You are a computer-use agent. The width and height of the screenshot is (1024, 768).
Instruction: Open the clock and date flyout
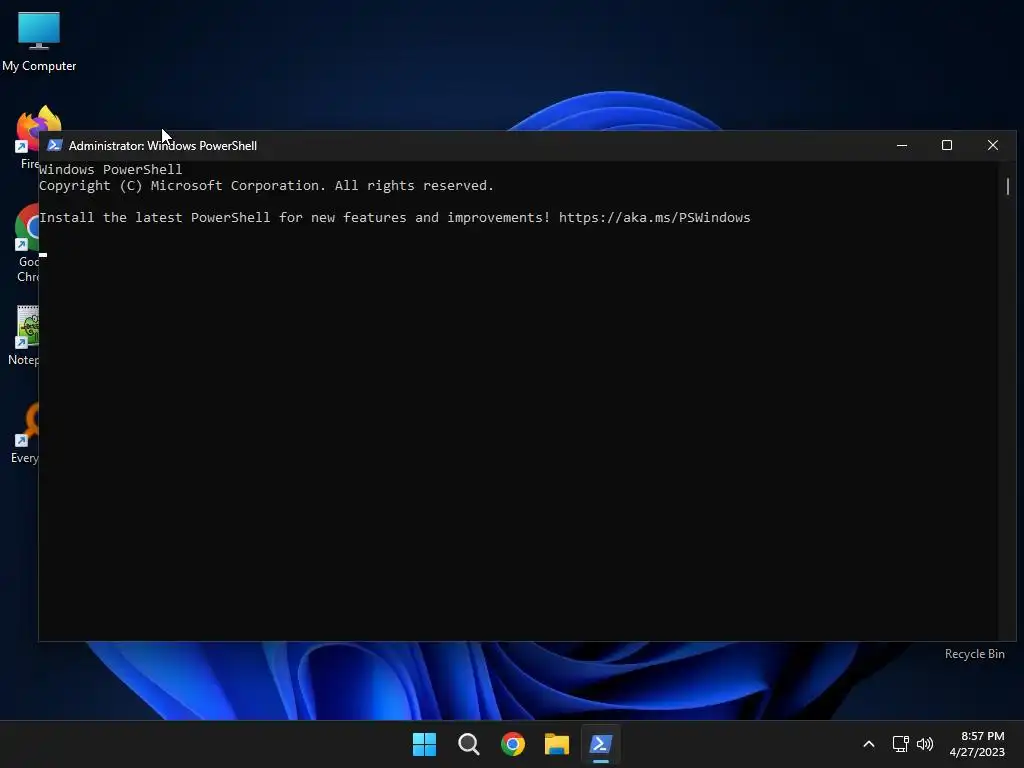pyautogui.click(x=977, y=744)
